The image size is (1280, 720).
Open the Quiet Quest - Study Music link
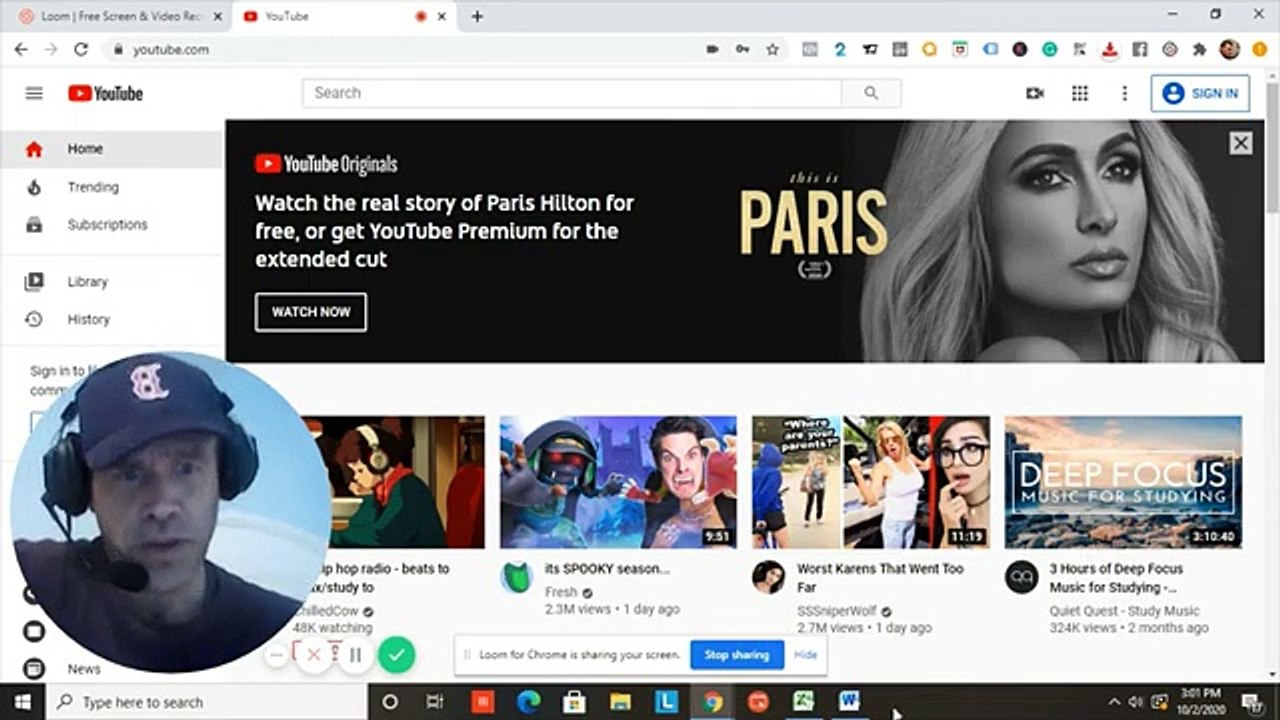(x=1124, y=611)
